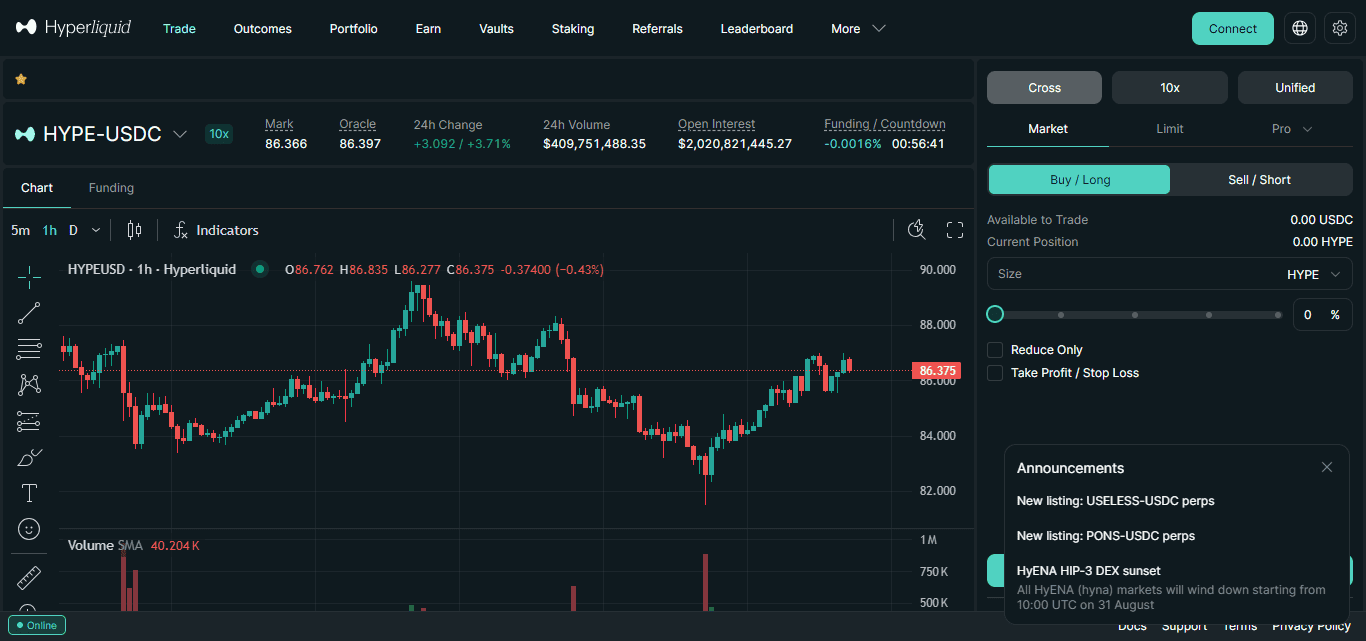Click the Unified account mode button

coord(1295,88)
